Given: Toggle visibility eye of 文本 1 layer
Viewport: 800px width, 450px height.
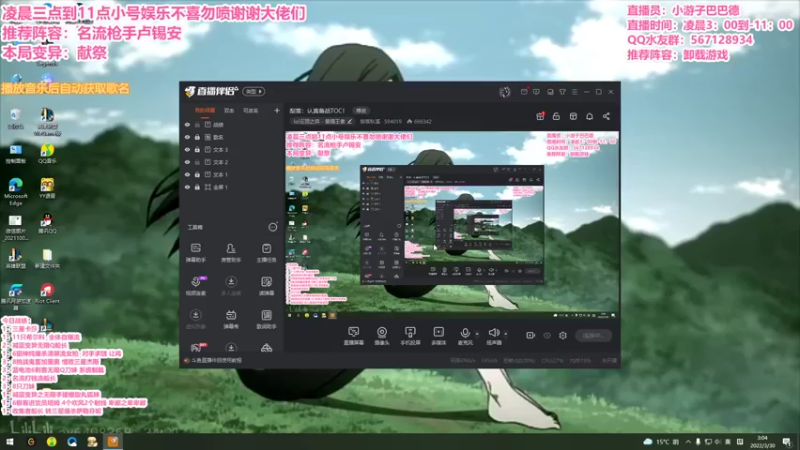Looking at the screenshot, I should tap(187, 174).
